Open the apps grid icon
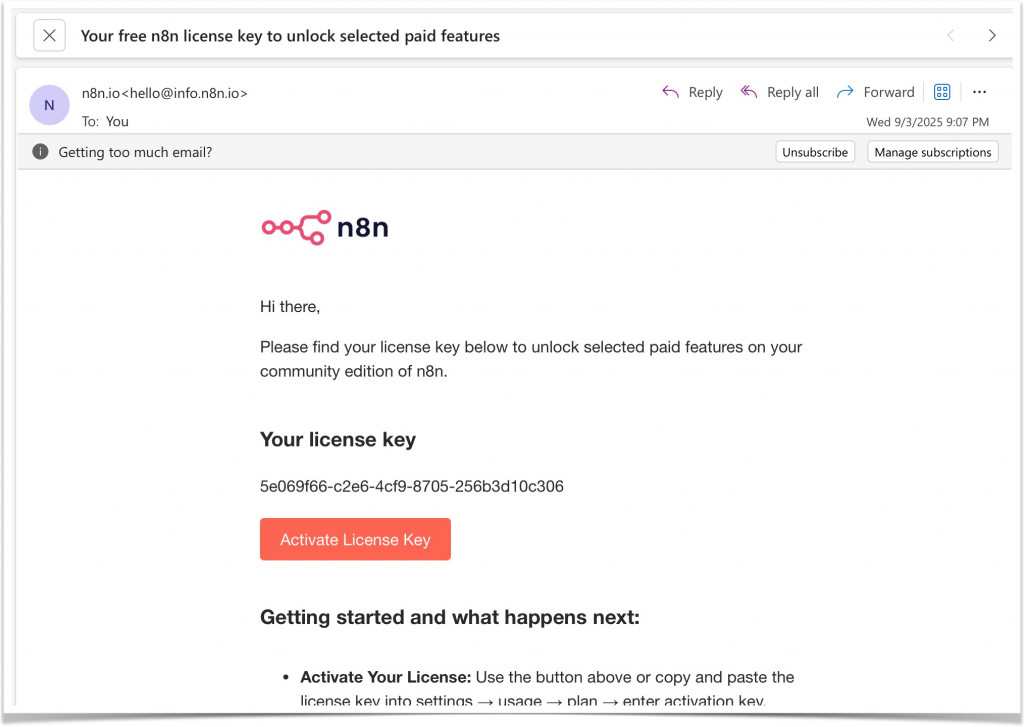Viewport: 1024px width, 727px height. pyautogui.click(x=942, y=92)
